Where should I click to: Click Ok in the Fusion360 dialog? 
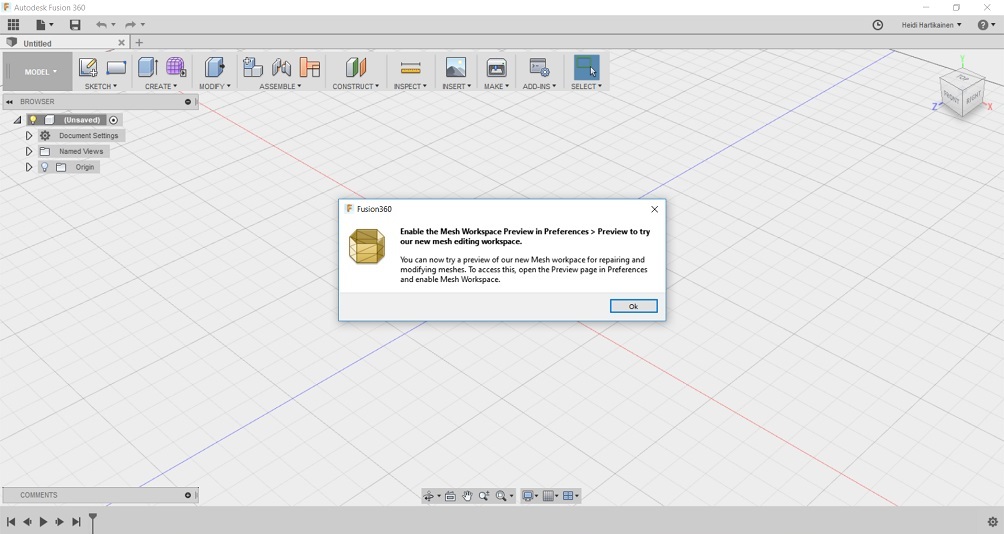[x=633, y=306]
